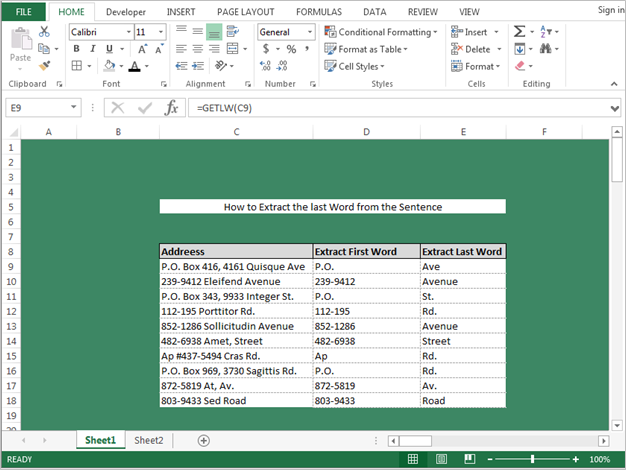This screenshot has height=470, width=626.
Task: Click the formula bar input field
Action: pyautogui.click(x=399, y=108)
